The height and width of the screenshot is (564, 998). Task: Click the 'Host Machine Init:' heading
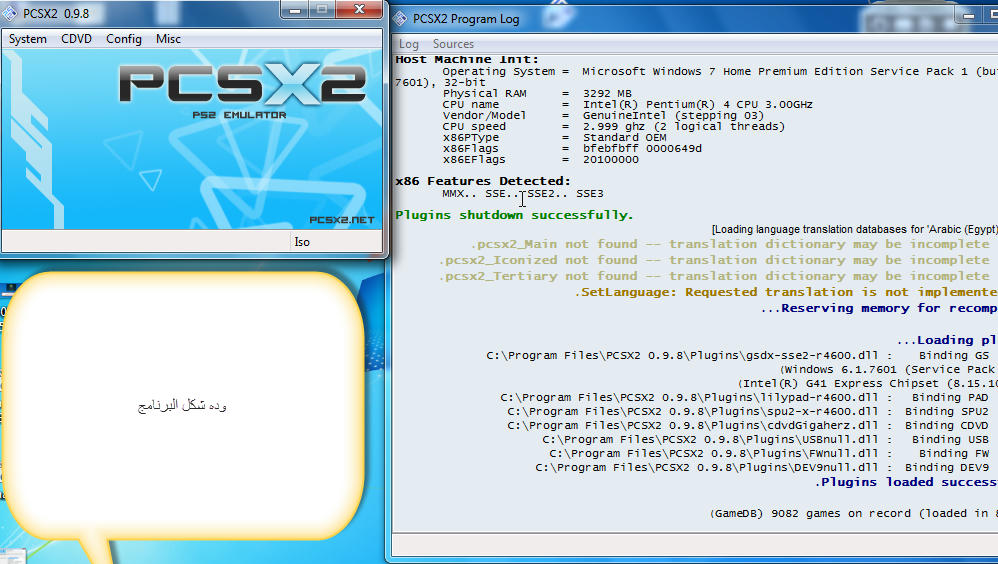467,59
